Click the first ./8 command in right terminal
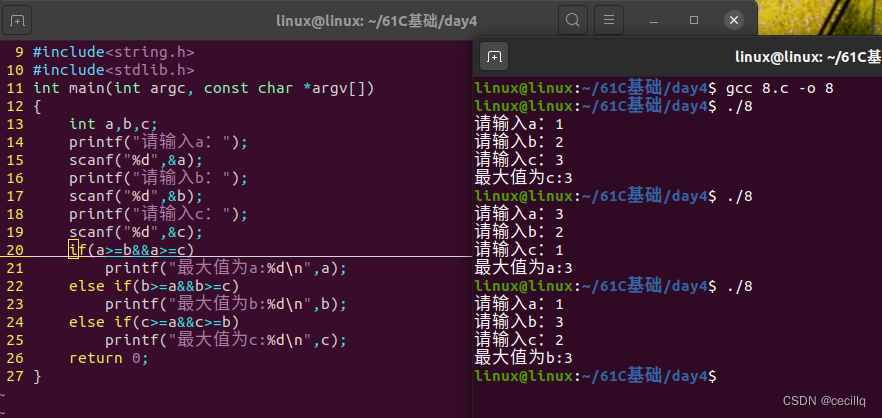Viewport: 882px width, 418px height. click(x=739, y=106)
